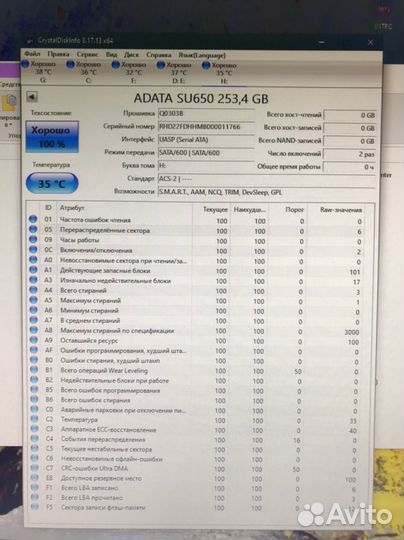Click status icon of attribute 09
Image resolution: width=404 pixels, height=540 pixels.
point(33,239)
